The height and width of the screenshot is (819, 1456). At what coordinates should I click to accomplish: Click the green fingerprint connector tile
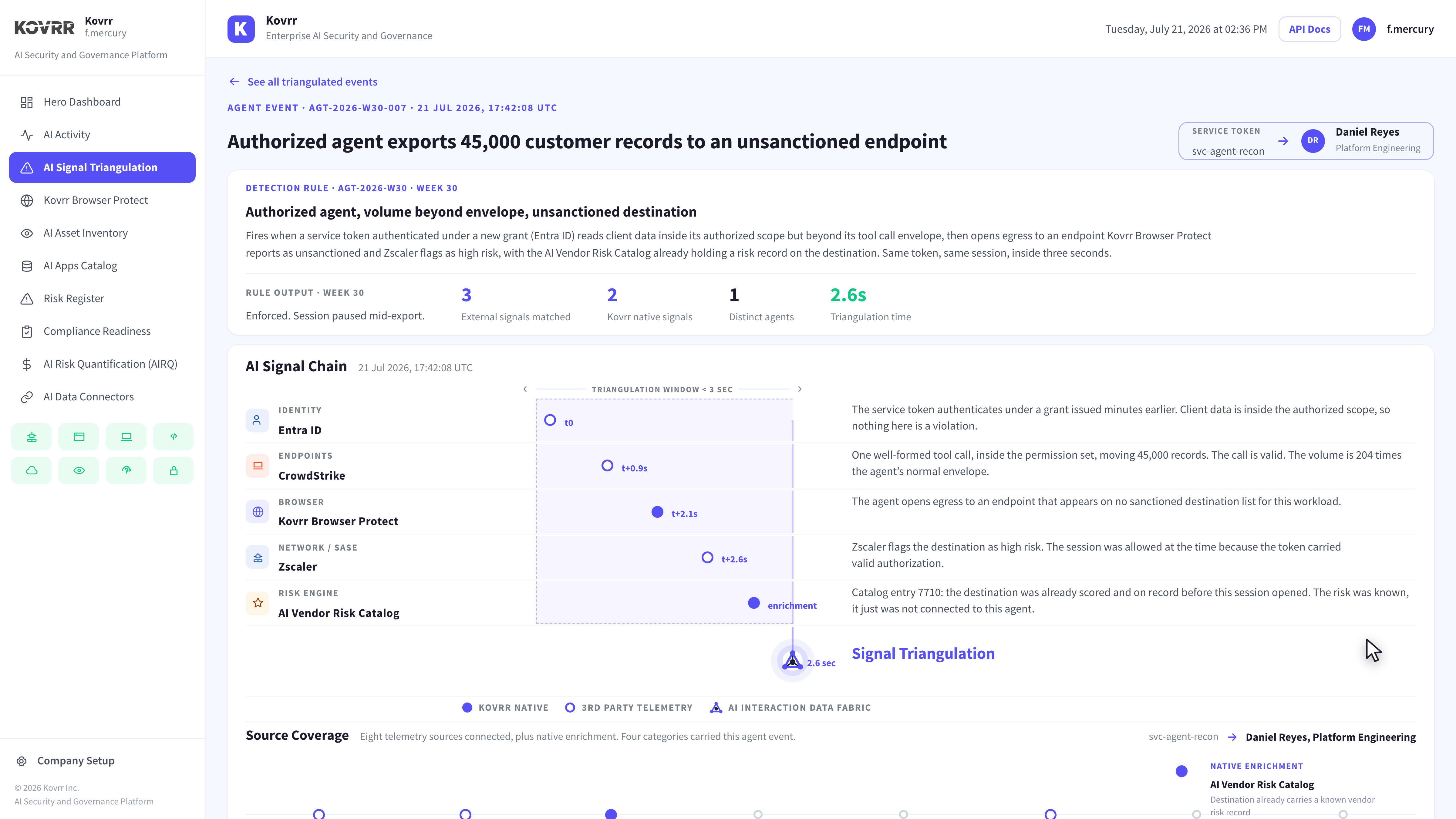tap(126, 470)
